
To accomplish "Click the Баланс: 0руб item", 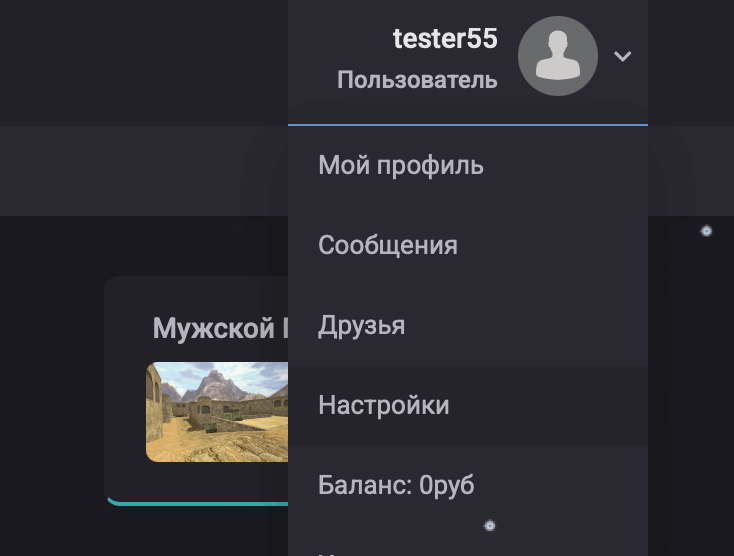I will [x=468, y=485].
